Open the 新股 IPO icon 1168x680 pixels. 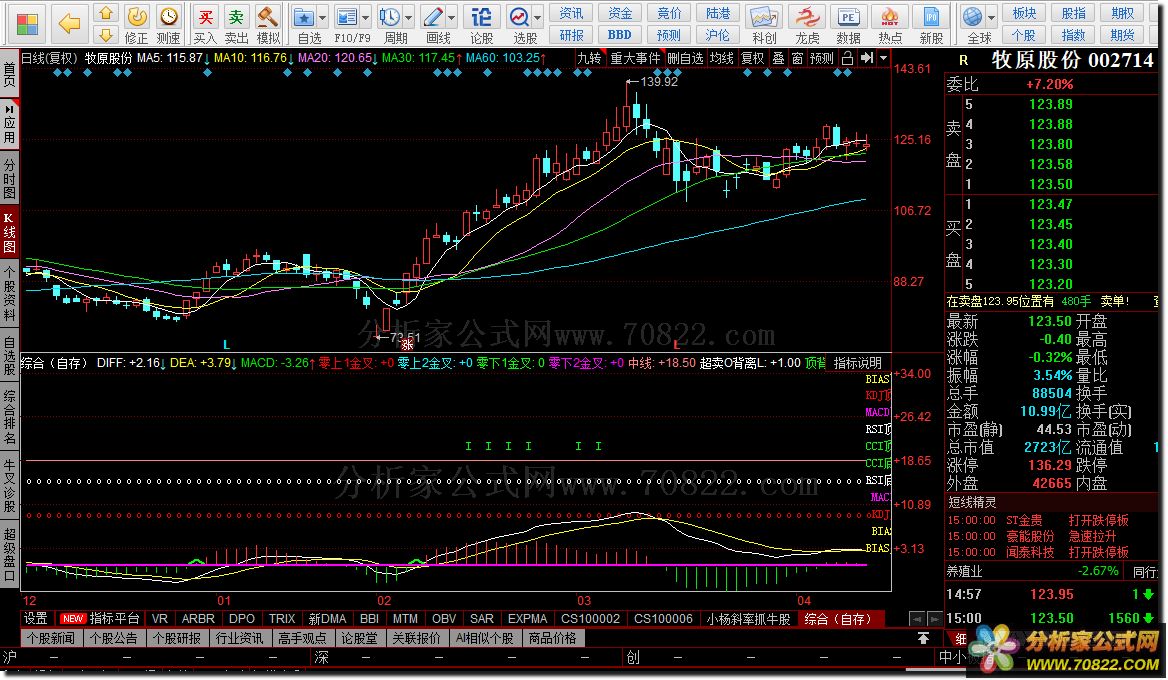point(931,24)
